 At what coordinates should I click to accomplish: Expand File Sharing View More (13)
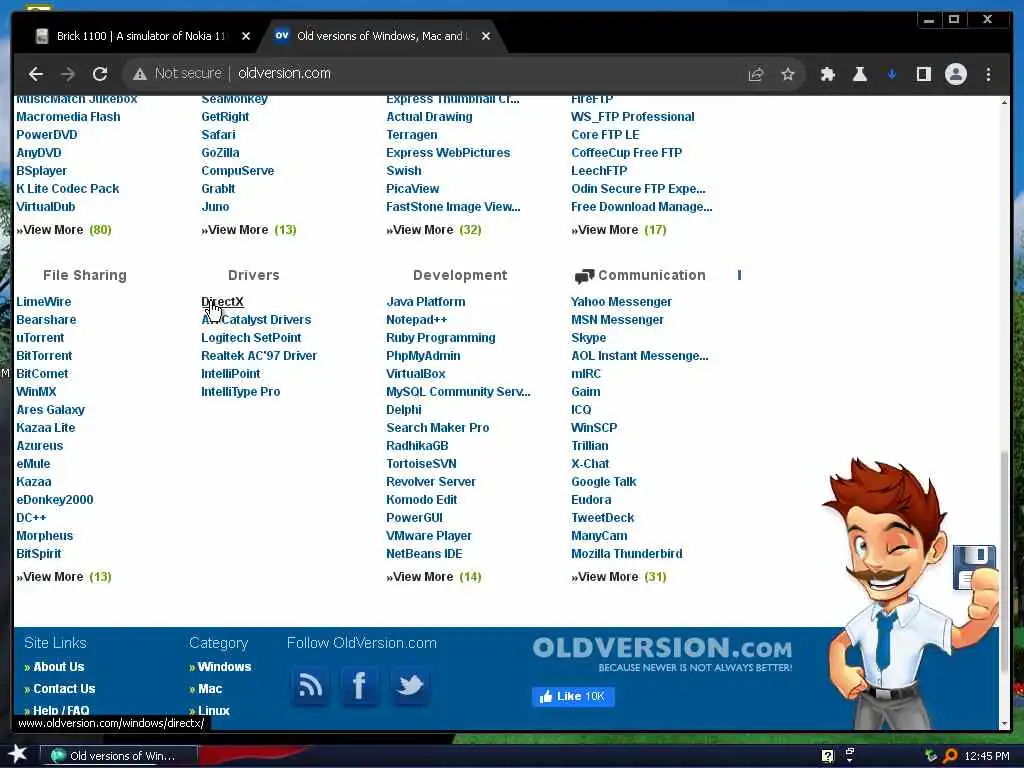click(64, 577)
